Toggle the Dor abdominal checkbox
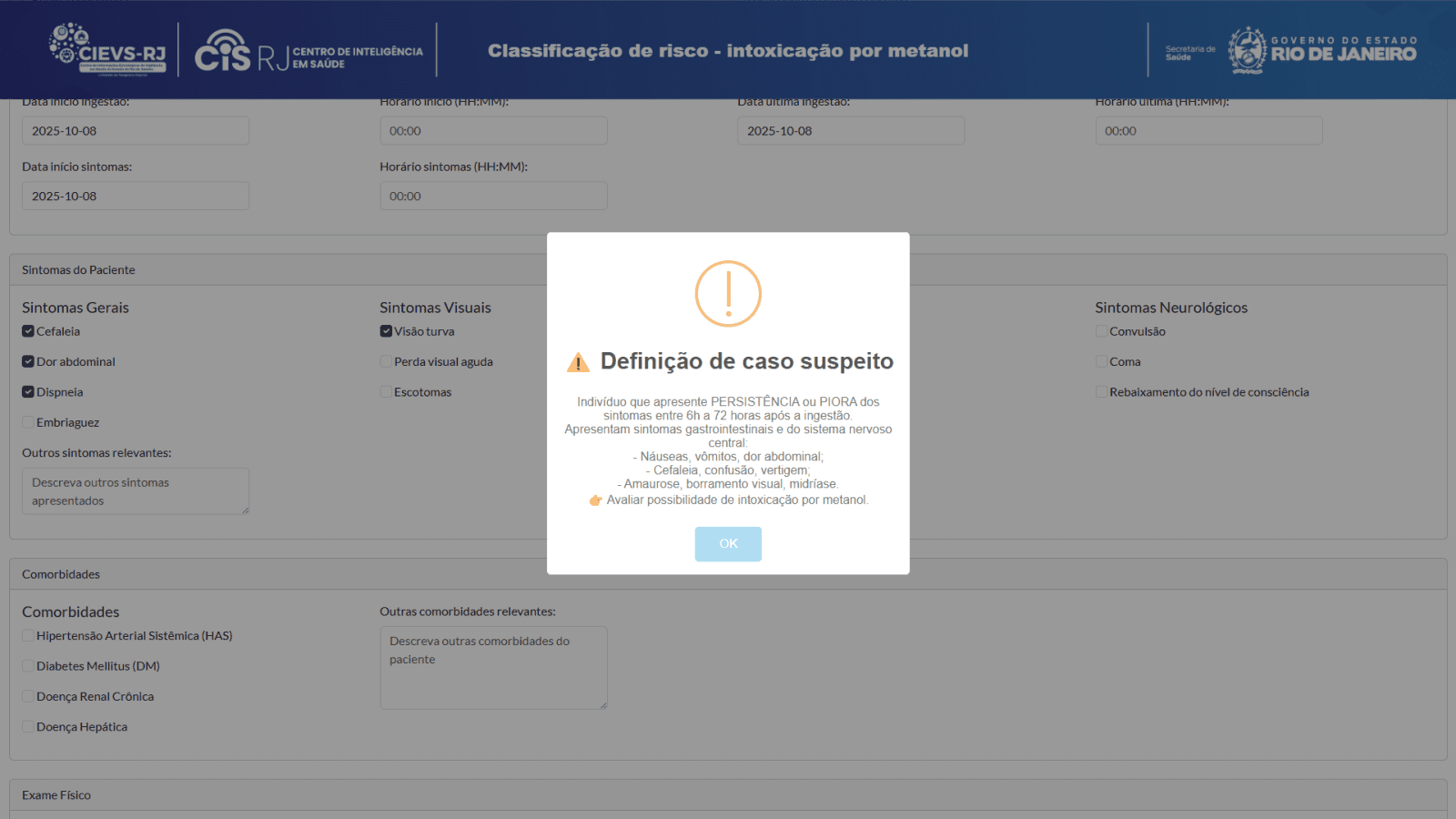This screenshot has width=1456, height=819. click(28, 362)
